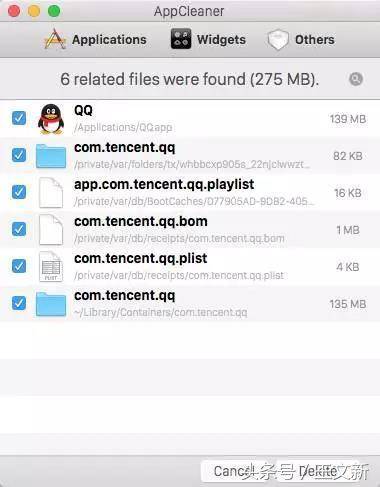
Task: Click the search magnifier icon beside results
Action: coord(356,79)
